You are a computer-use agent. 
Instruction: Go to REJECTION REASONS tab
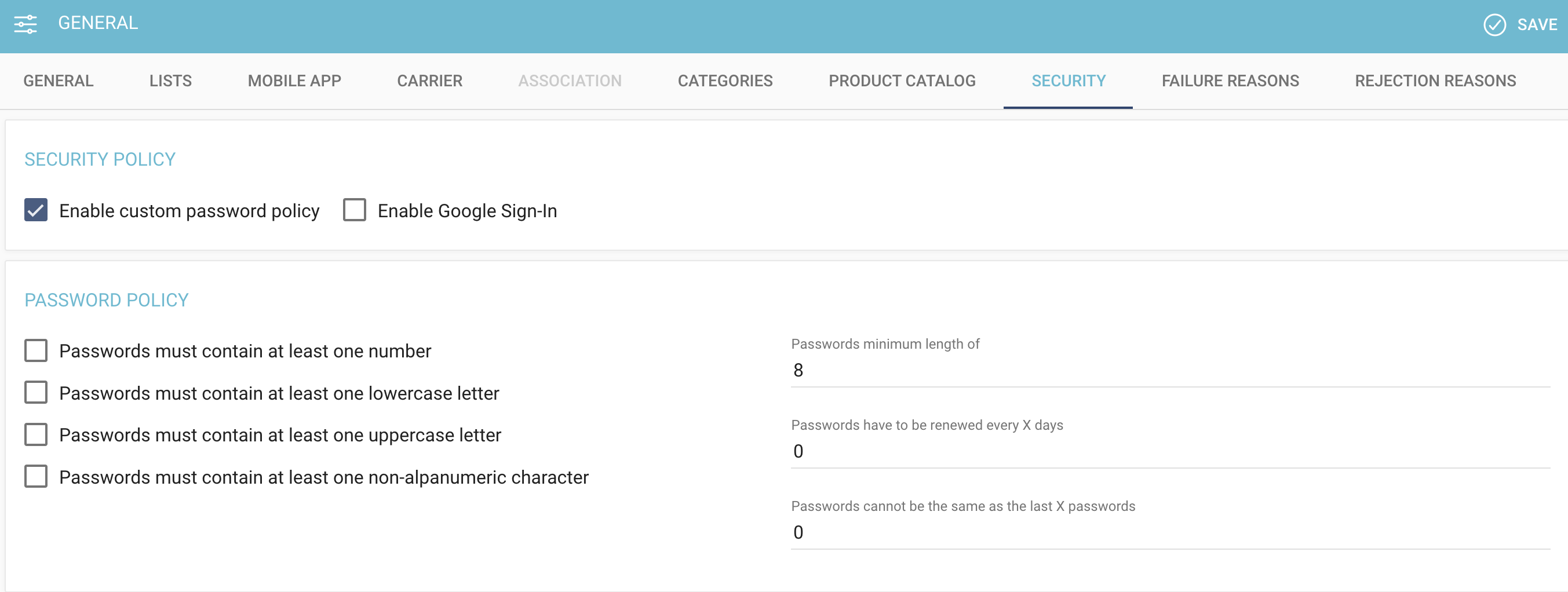tap(1435, 81)
